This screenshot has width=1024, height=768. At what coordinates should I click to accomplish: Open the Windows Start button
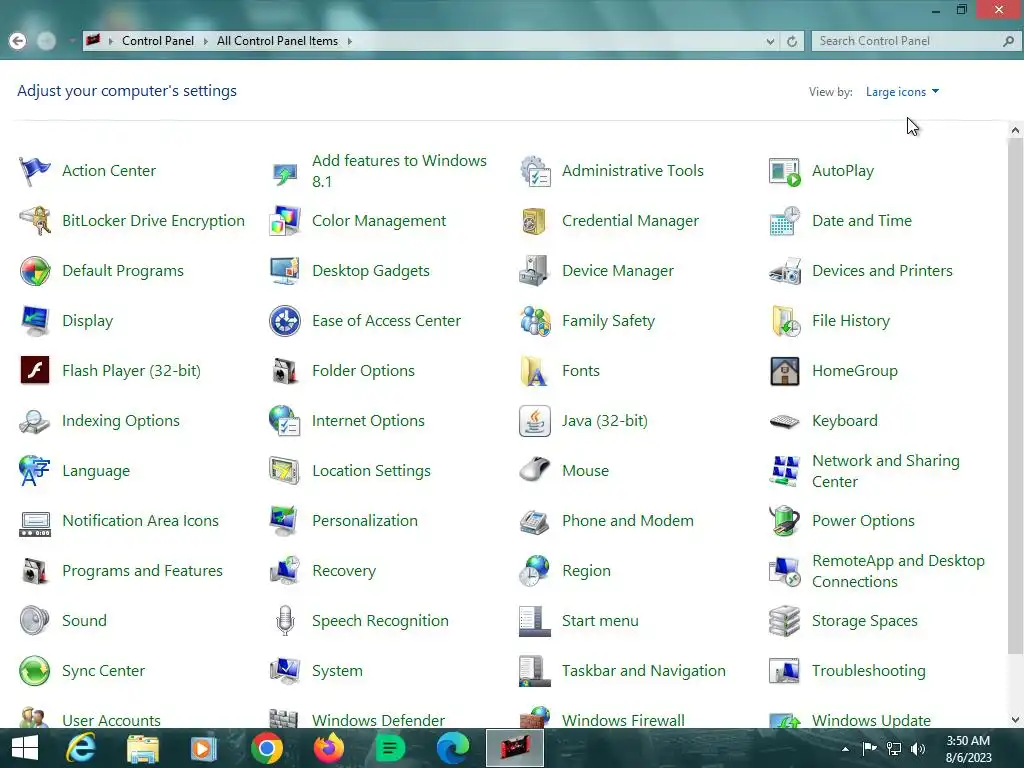pos(25,748)
